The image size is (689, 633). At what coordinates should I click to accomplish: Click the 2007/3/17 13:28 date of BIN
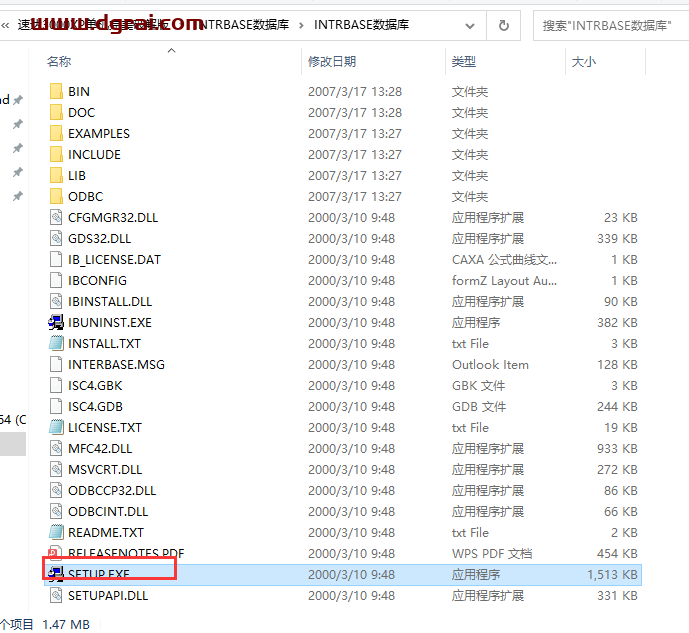355,91
